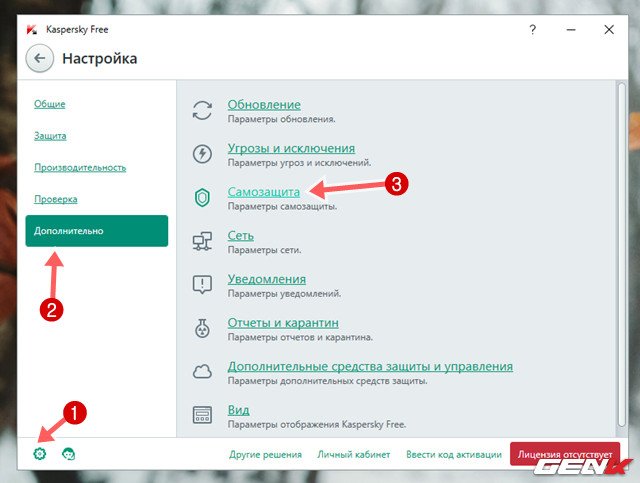The image size is (640, 483).
Task: Select the Производительность tab
Action: point(80,167)
